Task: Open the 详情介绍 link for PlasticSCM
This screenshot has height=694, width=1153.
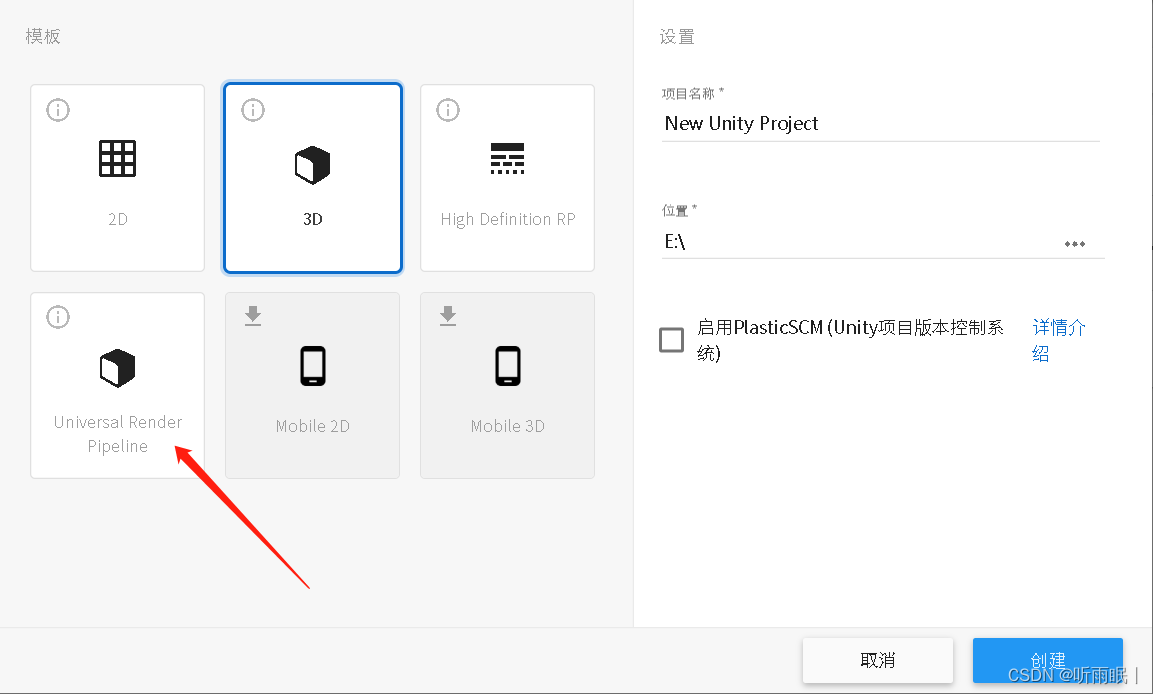Action: point(1059,340)
